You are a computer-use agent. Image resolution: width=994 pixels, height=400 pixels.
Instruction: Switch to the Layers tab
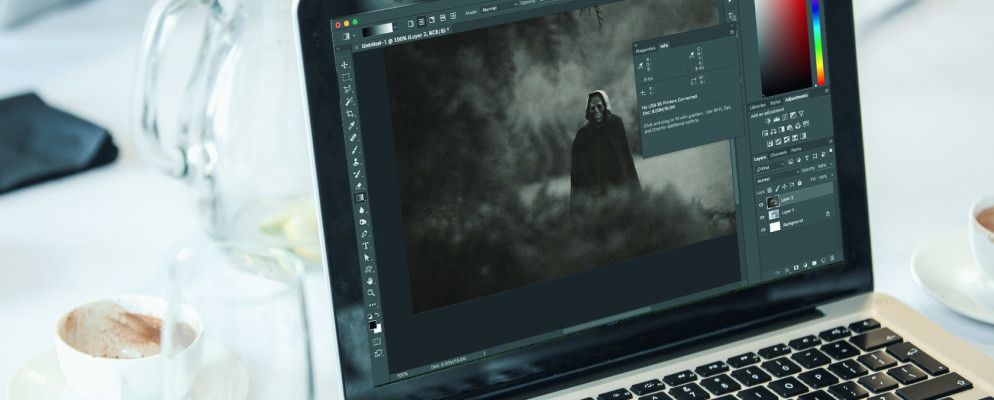click(759, 158)
